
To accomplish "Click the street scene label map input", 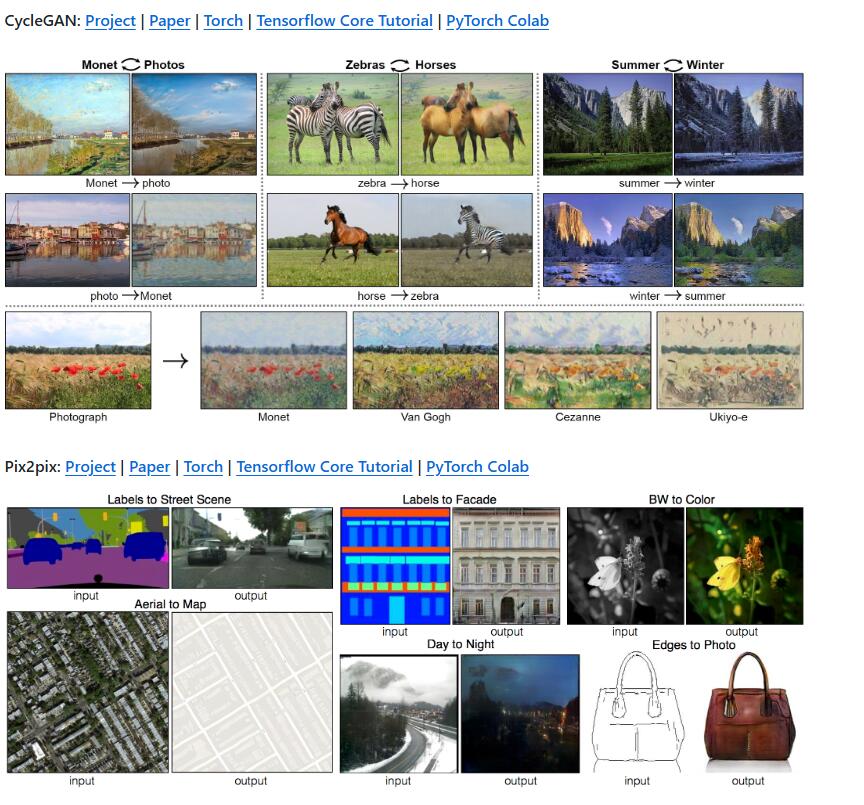I will point(88,548).
